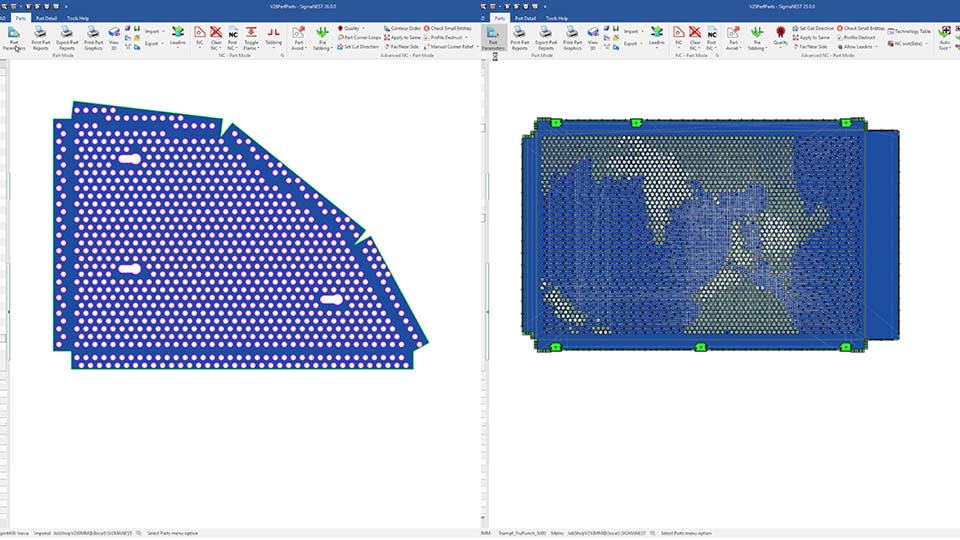960x540 pixels.
Task: Click the green clamp at sheet's bottom center
Action: pyautogui.click(x=701, y=347)
